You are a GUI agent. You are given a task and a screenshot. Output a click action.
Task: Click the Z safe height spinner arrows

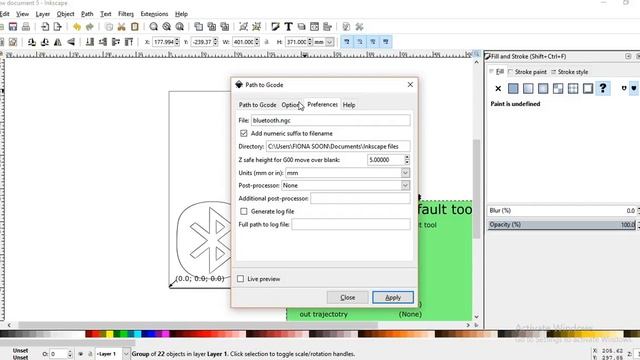point(407,160)
